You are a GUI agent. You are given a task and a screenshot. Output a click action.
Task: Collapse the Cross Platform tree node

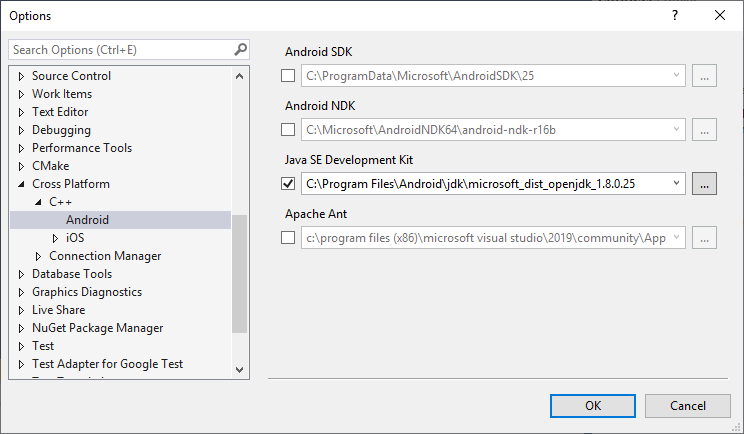pyautogui.click(x=22, y=184)
